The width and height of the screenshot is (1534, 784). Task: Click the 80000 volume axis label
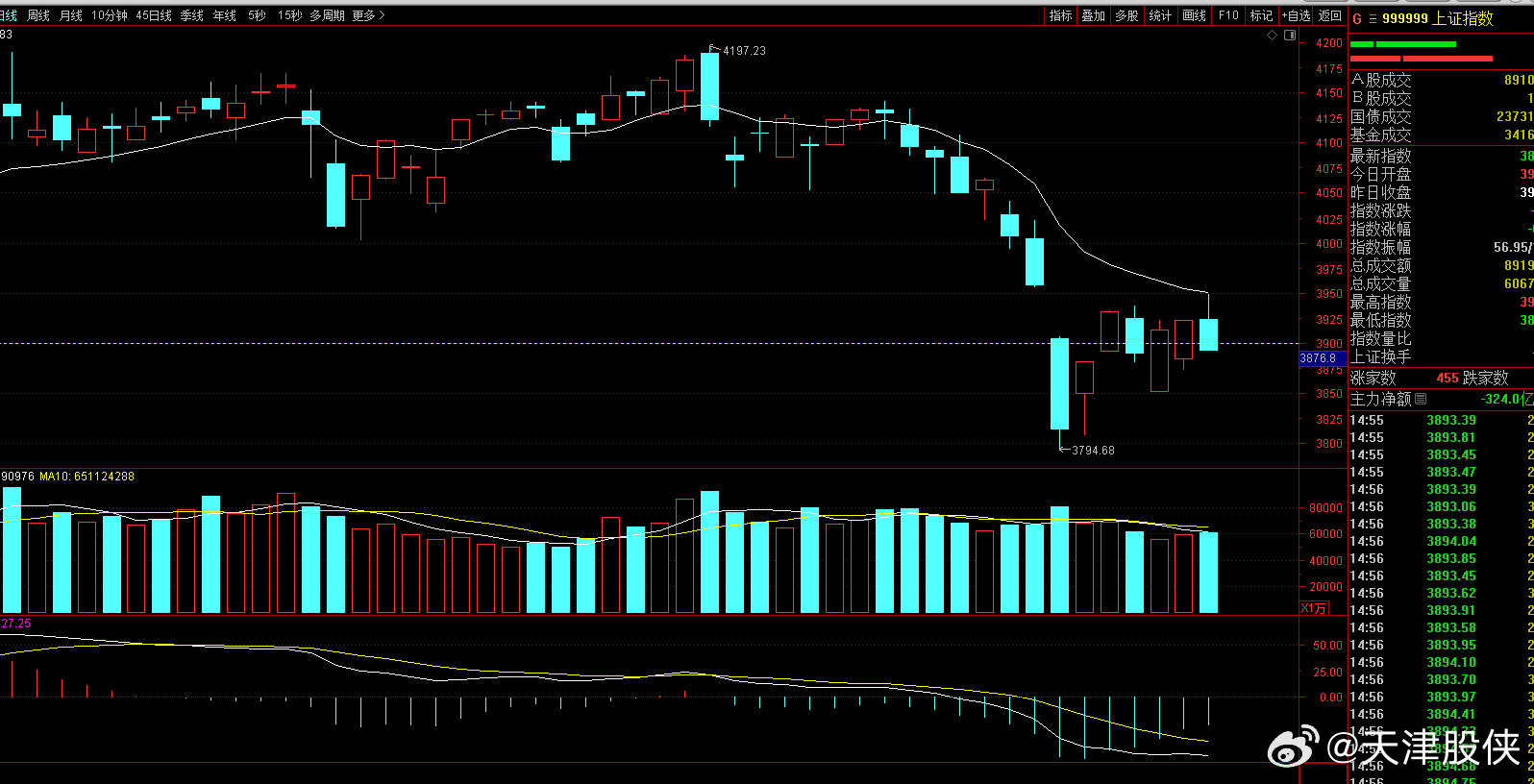pos(1326,508)
